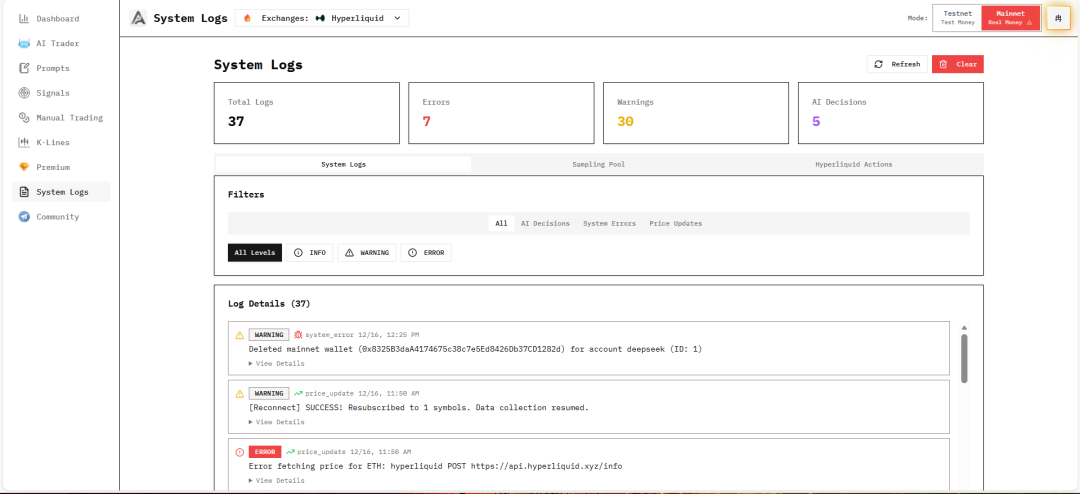Filter logs by System Errors
Image resolution: width=1080 pixels, height=494 pixels.
coord(609,224)
